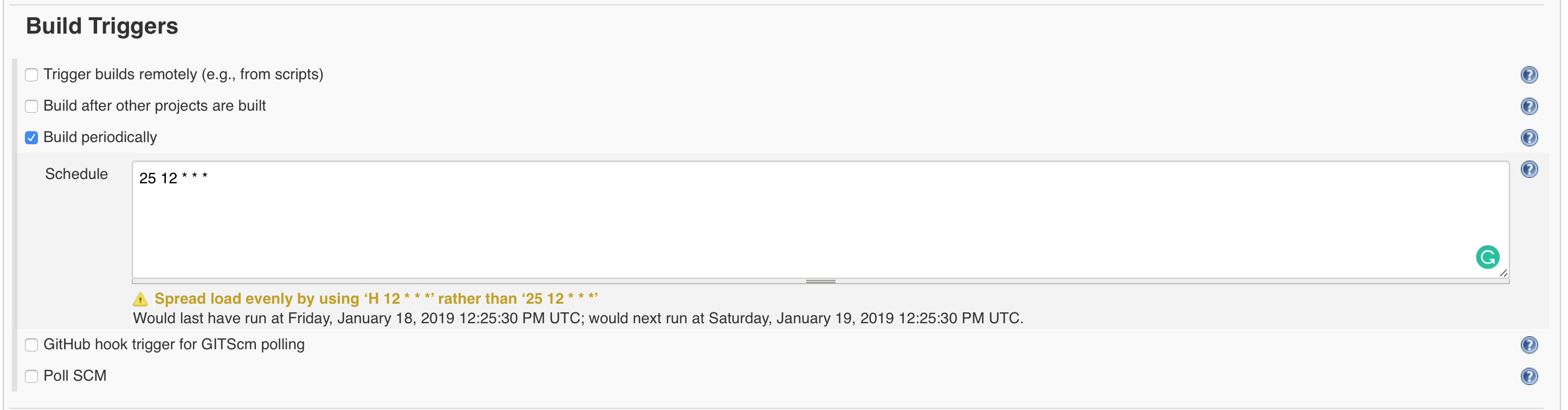Screen dimensions: 1568x410
Task: Click the Build periodically label text
Action: point(100,137)
